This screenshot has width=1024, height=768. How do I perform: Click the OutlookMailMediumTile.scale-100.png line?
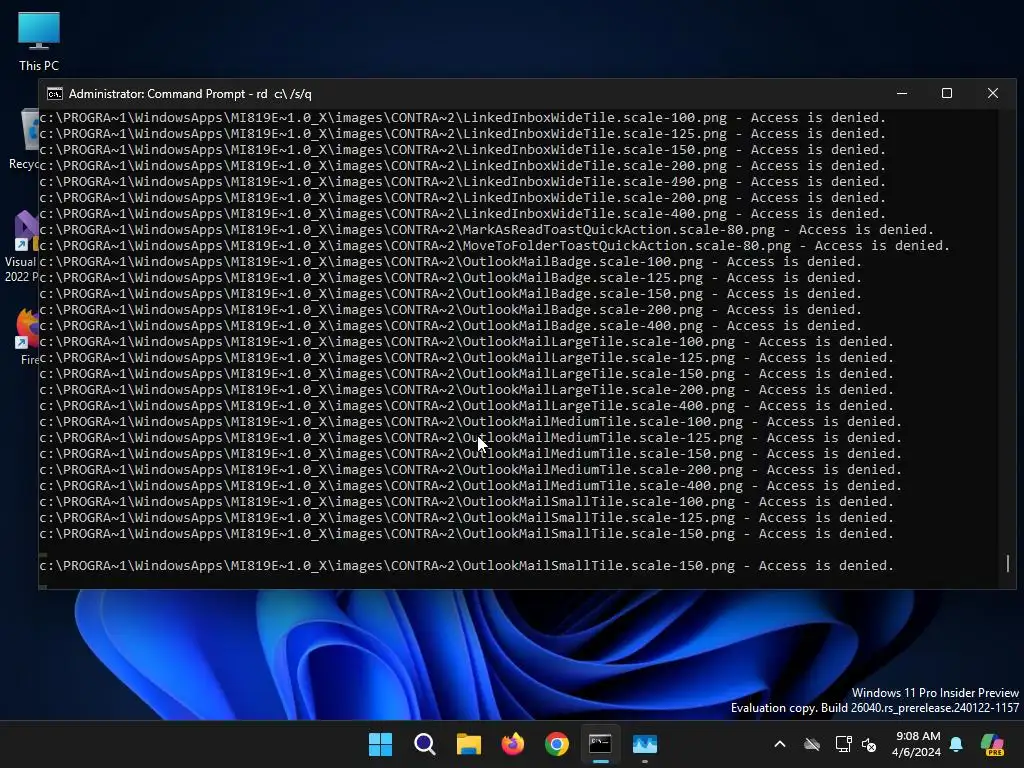click(x=470, y=421)
